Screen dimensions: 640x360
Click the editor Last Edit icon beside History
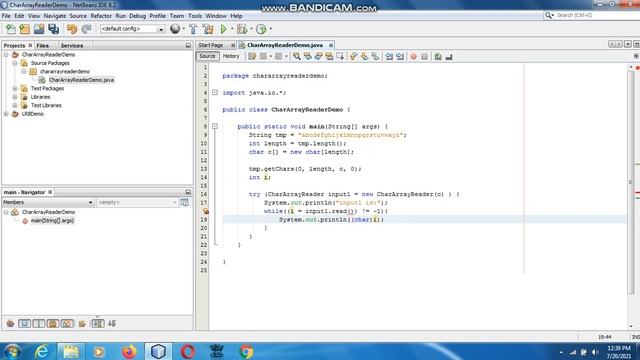pyautogui.click(x=252, y=56)
